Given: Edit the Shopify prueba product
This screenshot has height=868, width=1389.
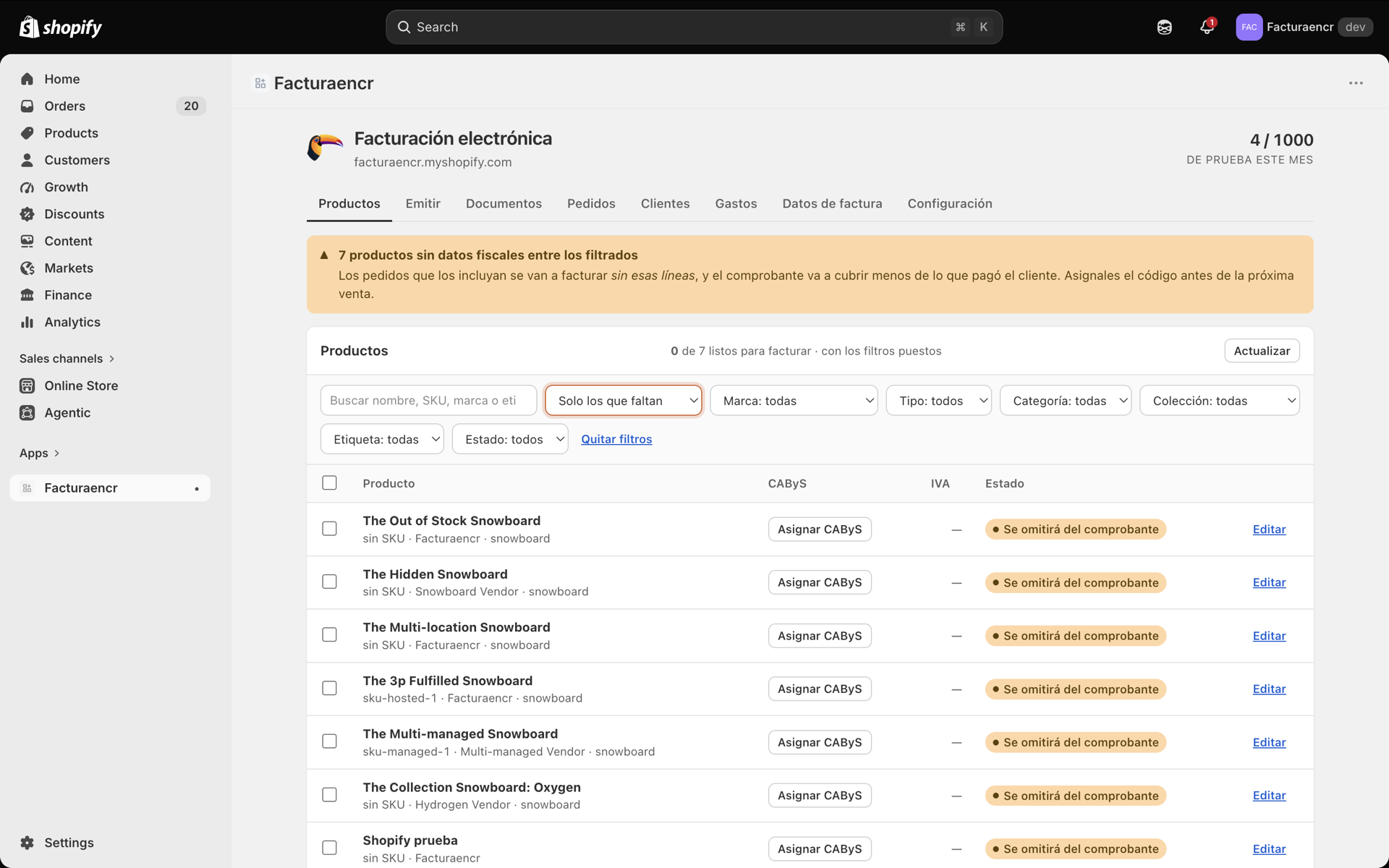Looking at the screenshot, I should [x=1269, y=848].
